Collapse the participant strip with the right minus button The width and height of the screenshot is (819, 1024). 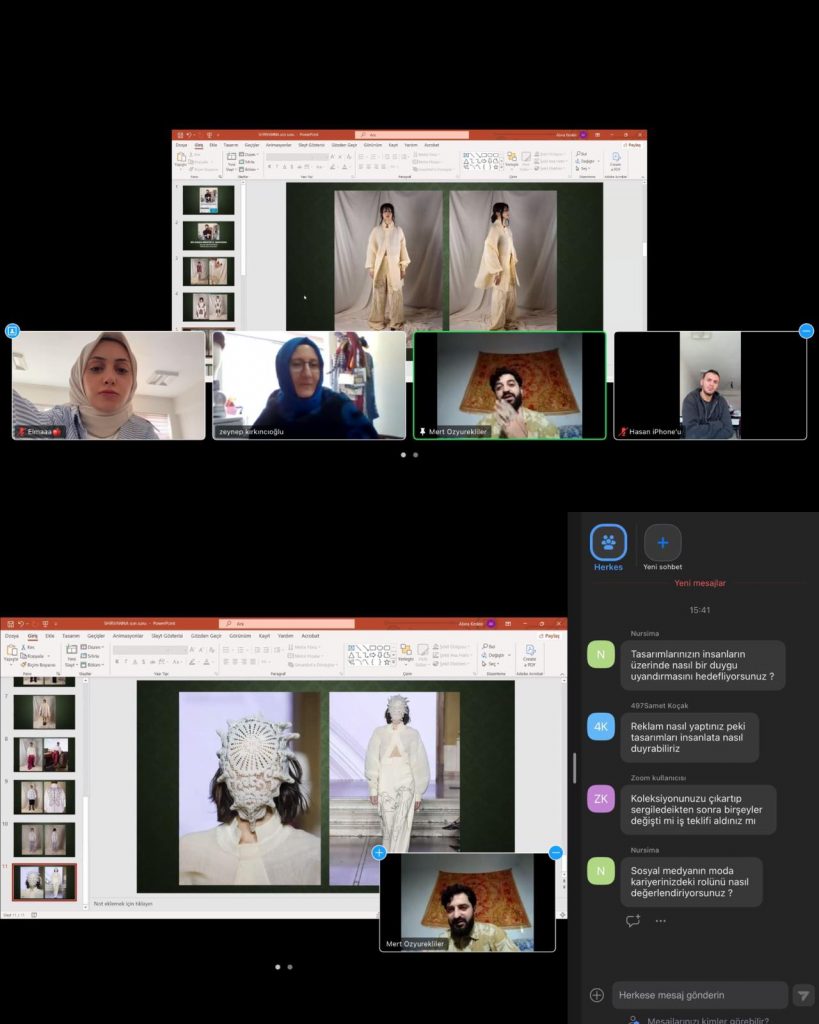click(x=806, y=331)
